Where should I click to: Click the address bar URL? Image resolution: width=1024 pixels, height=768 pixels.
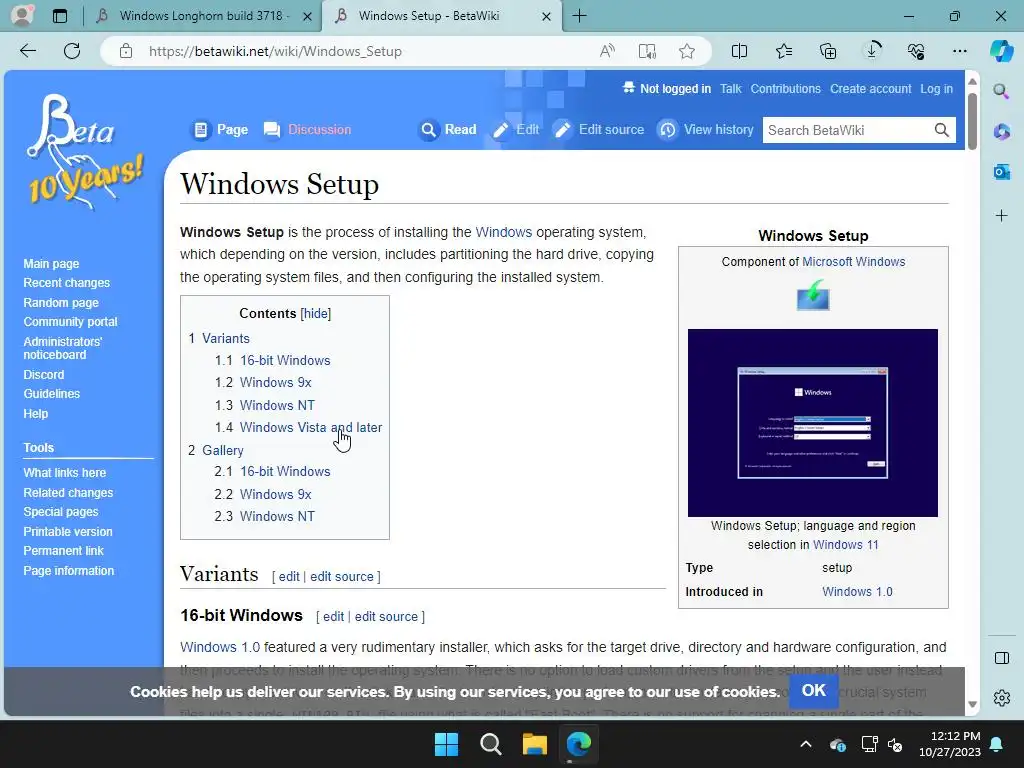point(275,51)
